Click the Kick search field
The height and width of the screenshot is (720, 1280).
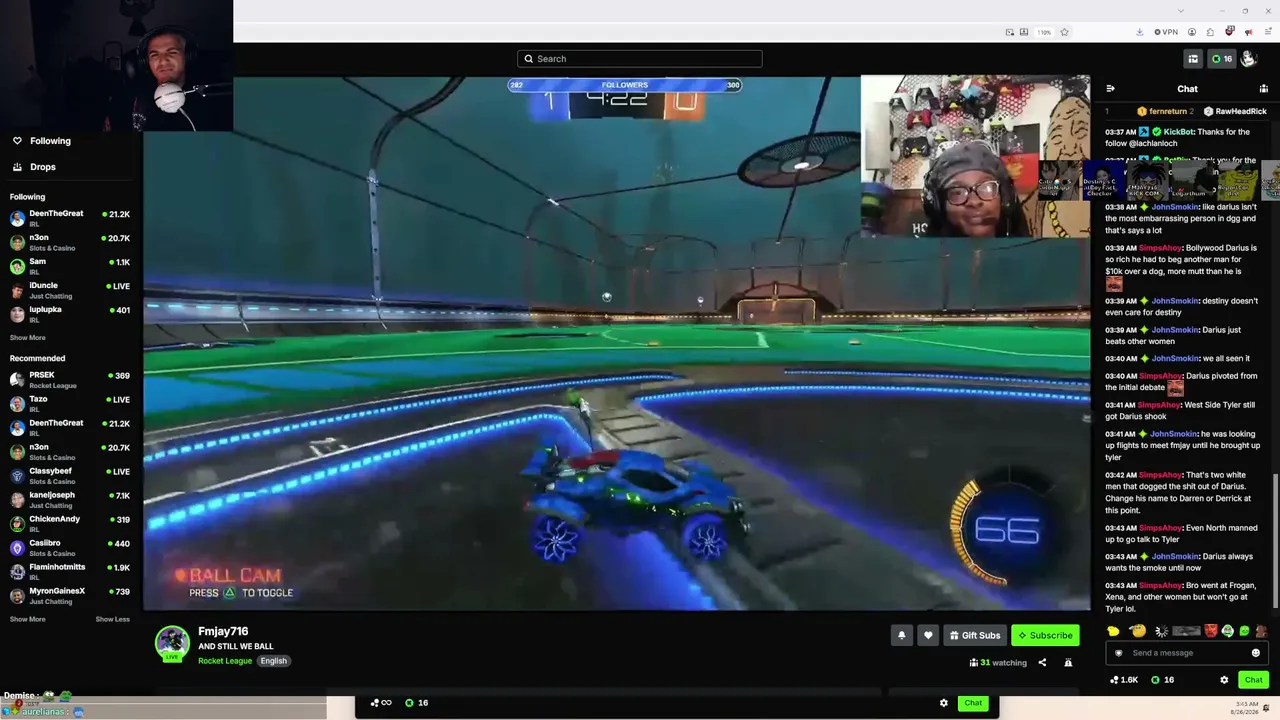tap(640, 59)
